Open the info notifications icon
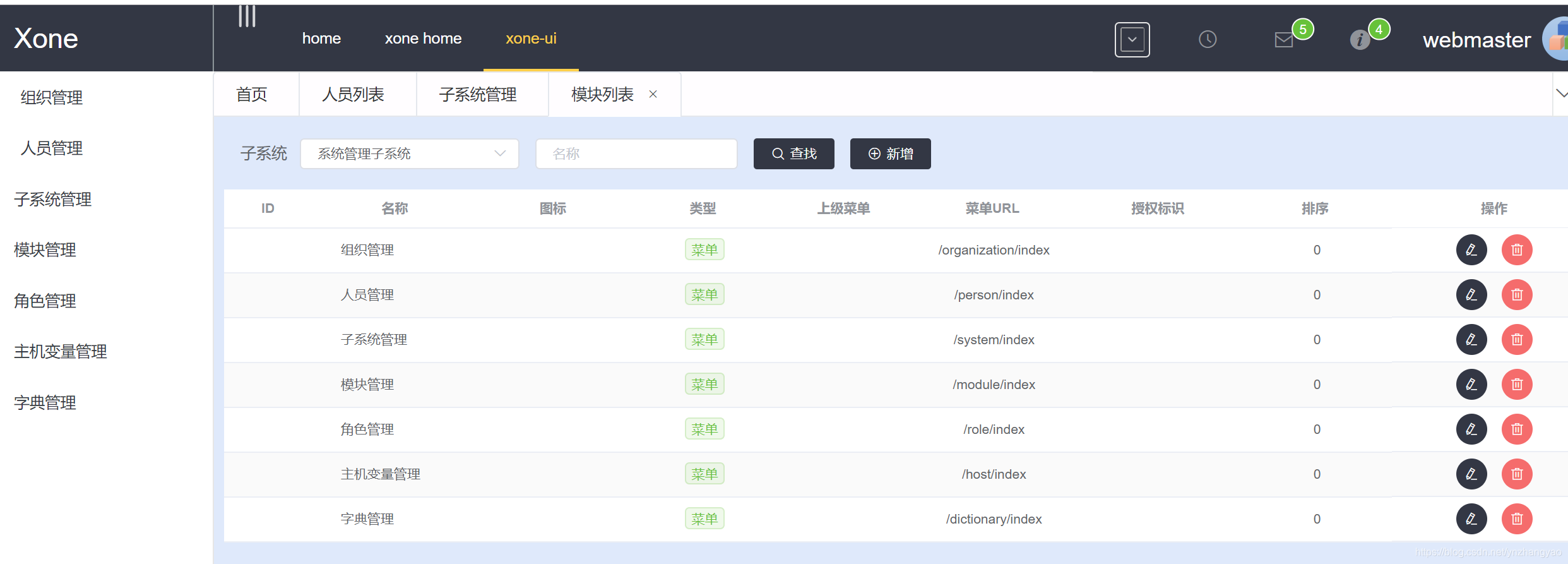Screen dimensions: 1568x564 click(x=1360, y=40)
